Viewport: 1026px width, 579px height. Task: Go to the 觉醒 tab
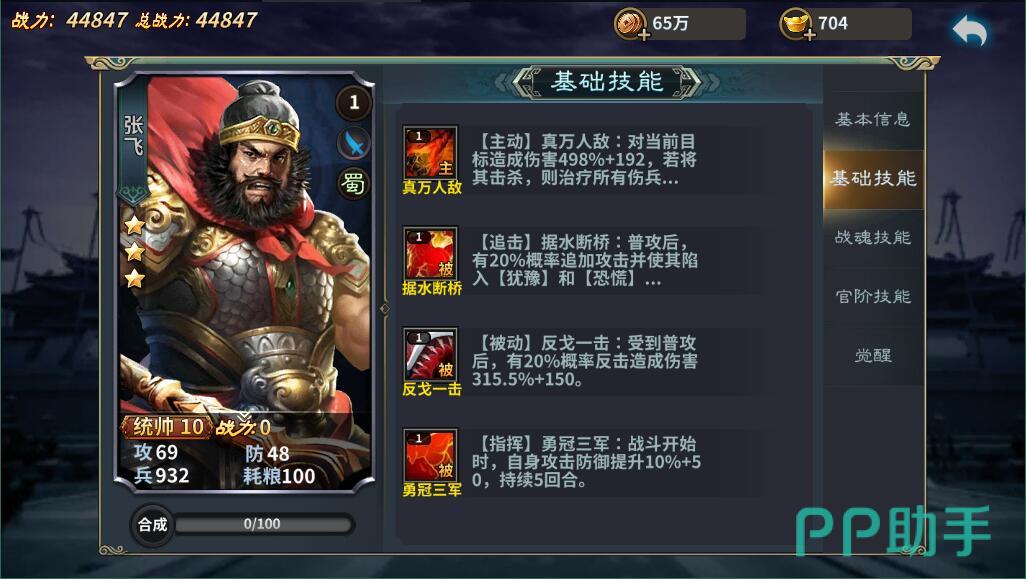pyautogui.click(x=873, y=355)
